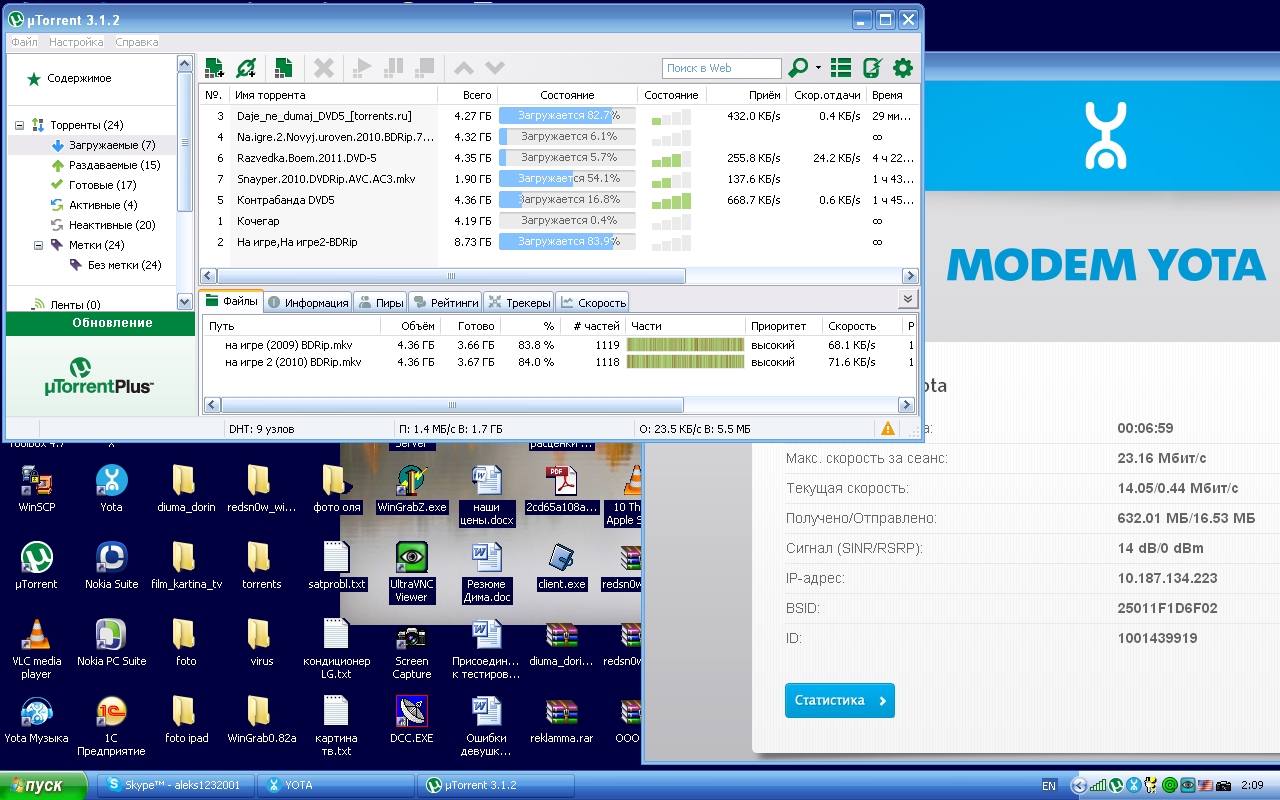This screenshot has width=1280, height=800.
Task: Switch to the Пиры tab
Action: [381, 302]
